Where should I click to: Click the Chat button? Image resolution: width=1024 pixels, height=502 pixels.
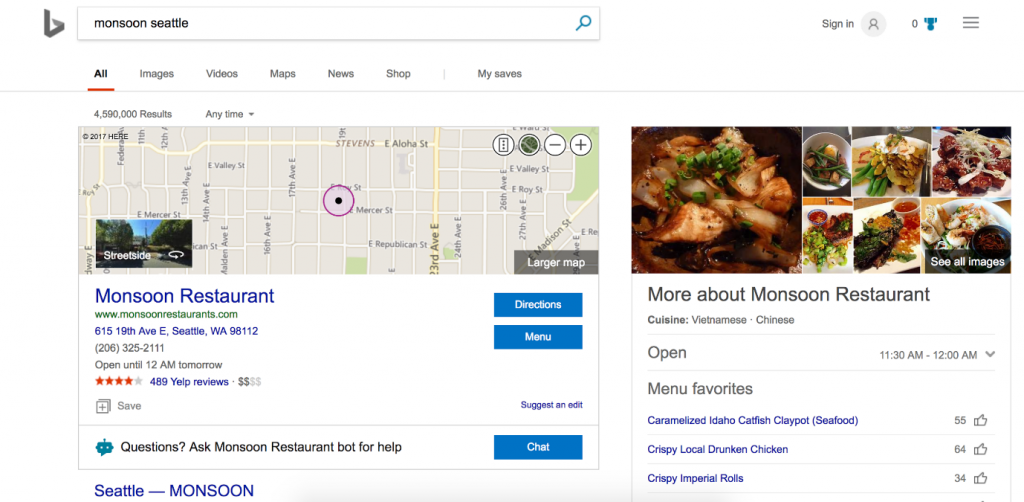pos(538,447)
